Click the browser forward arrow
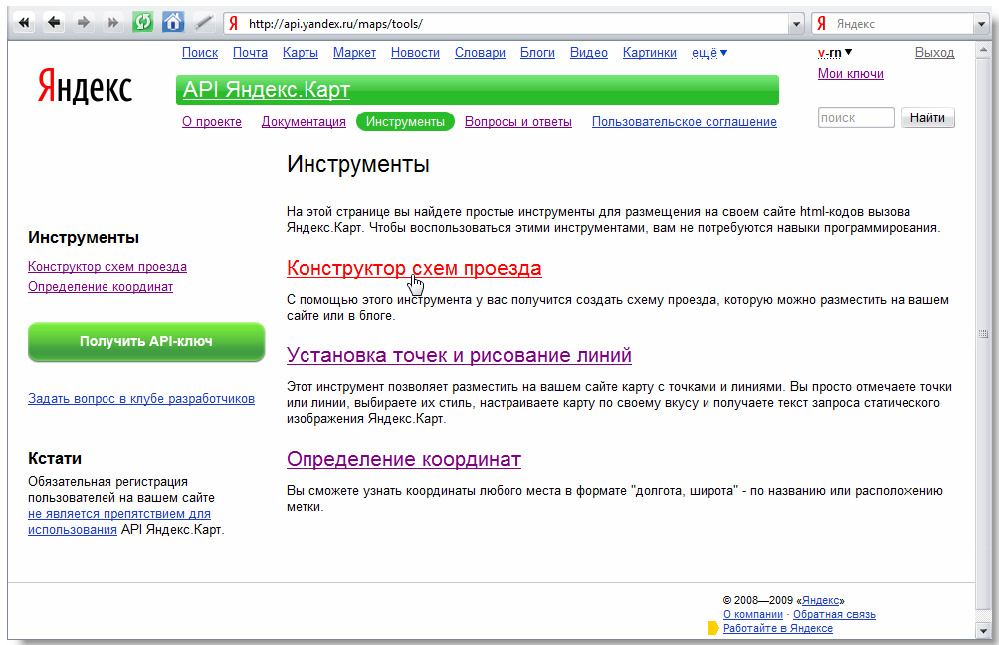 coord(83,23)
